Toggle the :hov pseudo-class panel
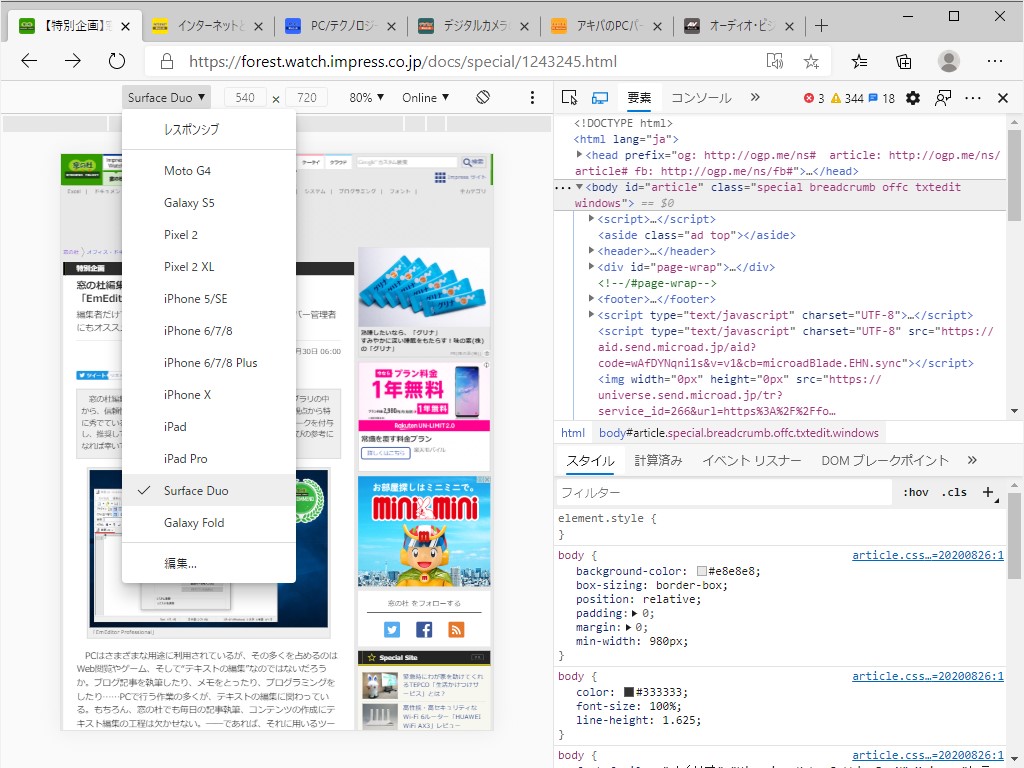1024x768 pixels. 915,492
